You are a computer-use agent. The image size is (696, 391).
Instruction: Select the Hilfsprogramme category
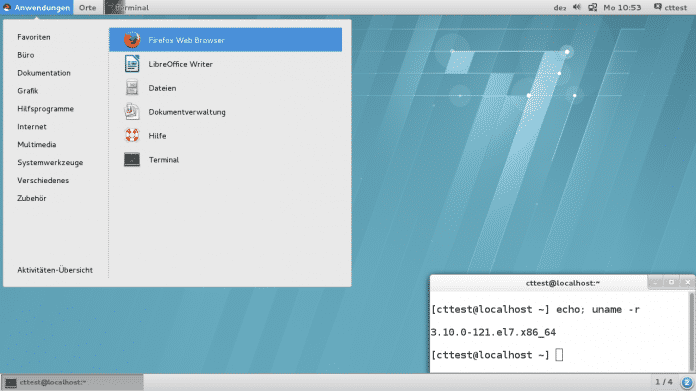coord(46,109)
